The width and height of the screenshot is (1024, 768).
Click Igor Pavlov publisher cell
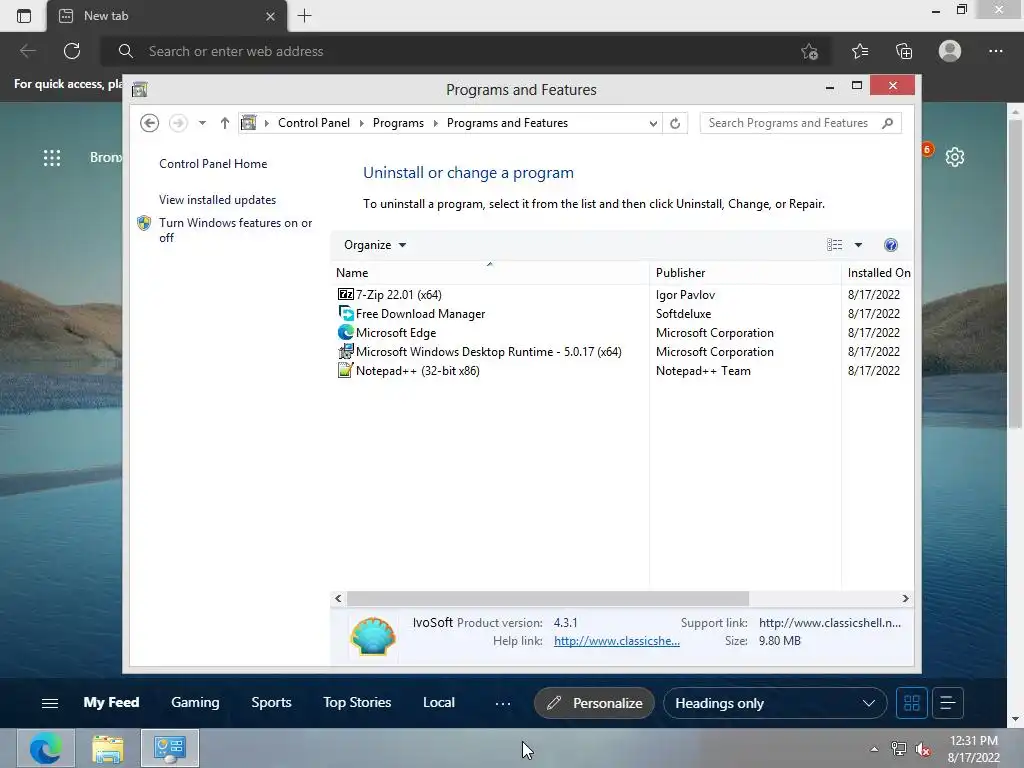(685, 295)
